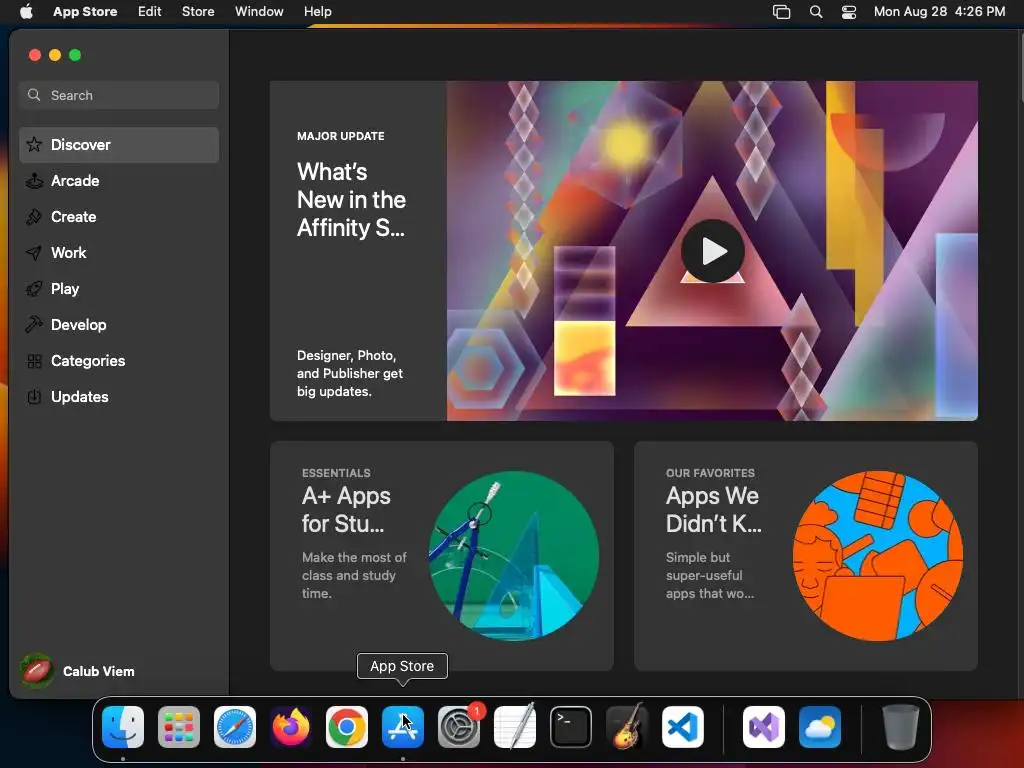Open TextEdit from the Dock
1024x768 pixels.
coord(515,727)
